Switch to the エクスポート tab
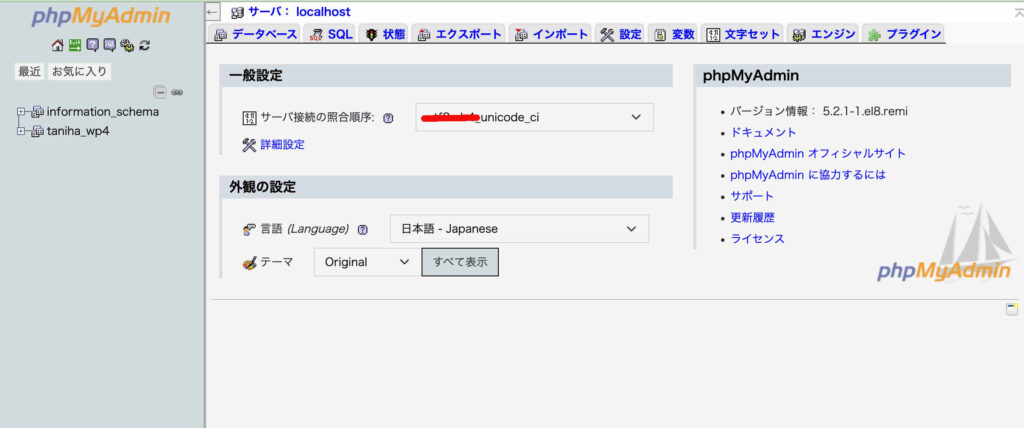Viewport: 1024px width, 428px height. [460, 35]
